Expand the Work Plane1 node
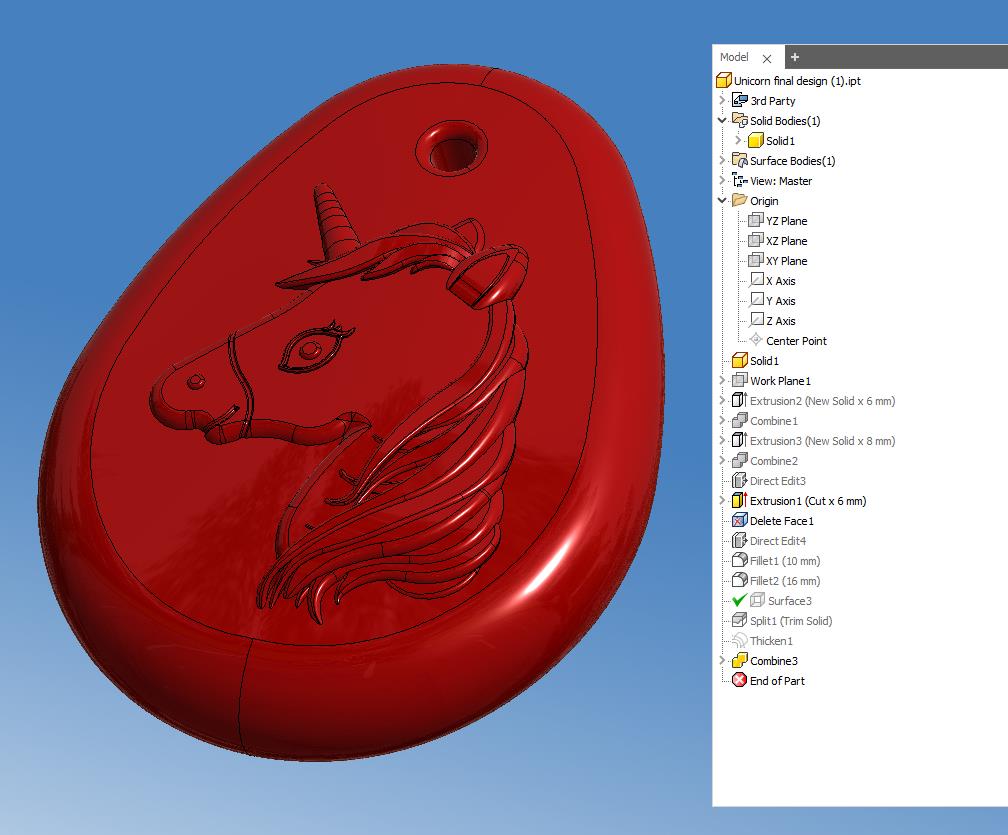Viewport: 1008px width, 835px height. 722,381
